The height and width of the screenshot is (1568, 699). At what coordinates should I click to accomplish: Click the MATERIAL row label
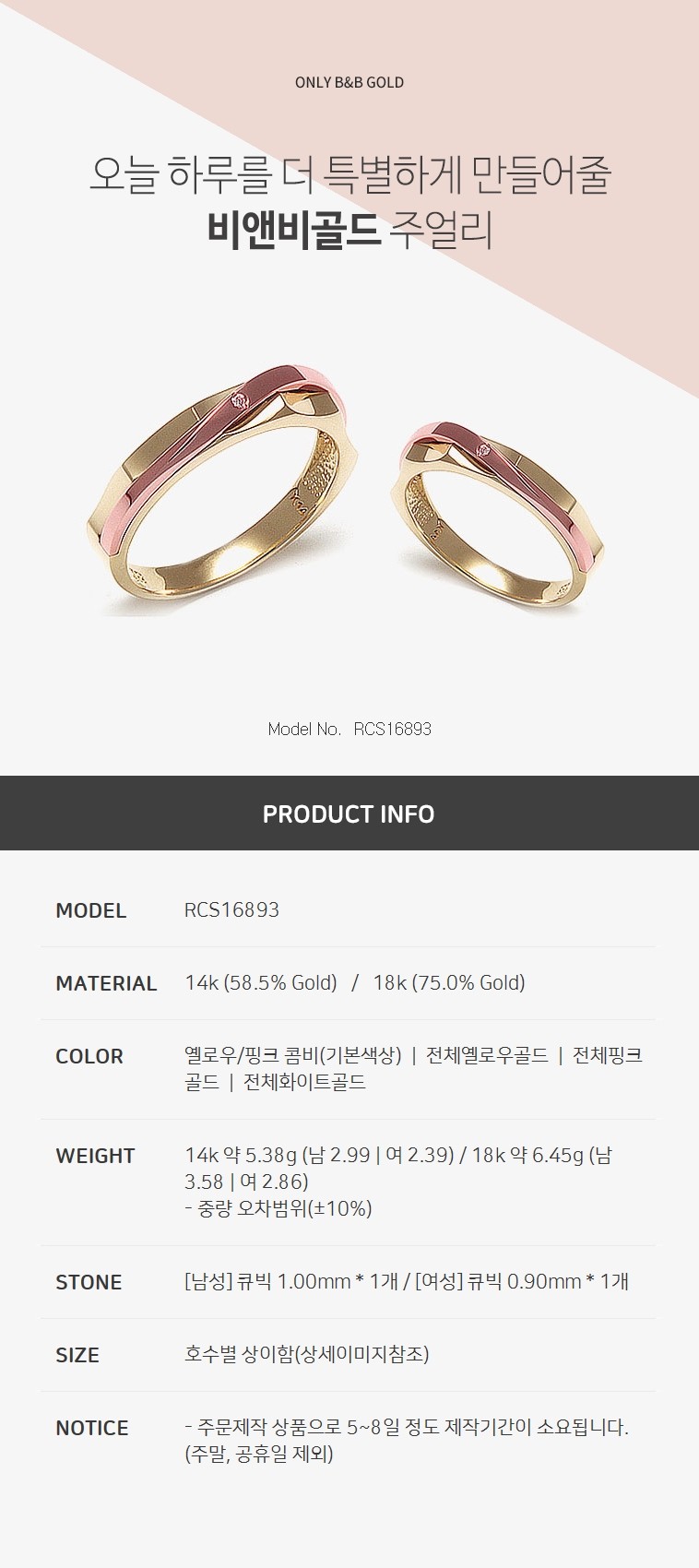pos(106,983)
